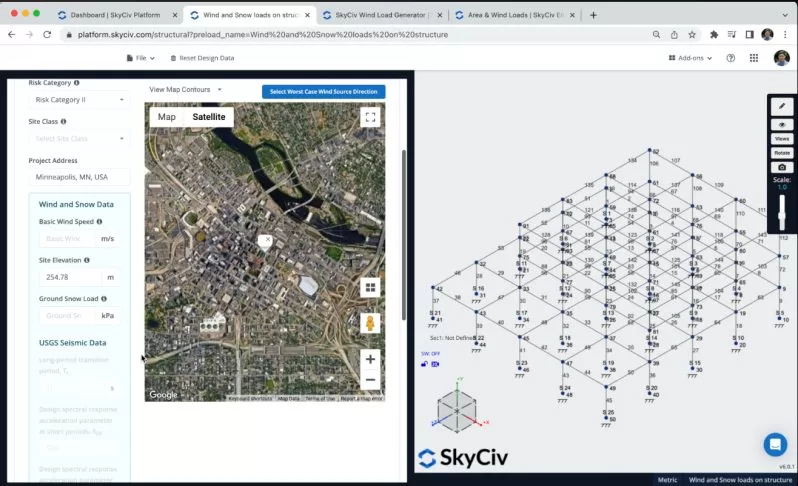Open the Select Site Class dropdown
This screenshot has width=798, height=486.
tap(79, 138)
